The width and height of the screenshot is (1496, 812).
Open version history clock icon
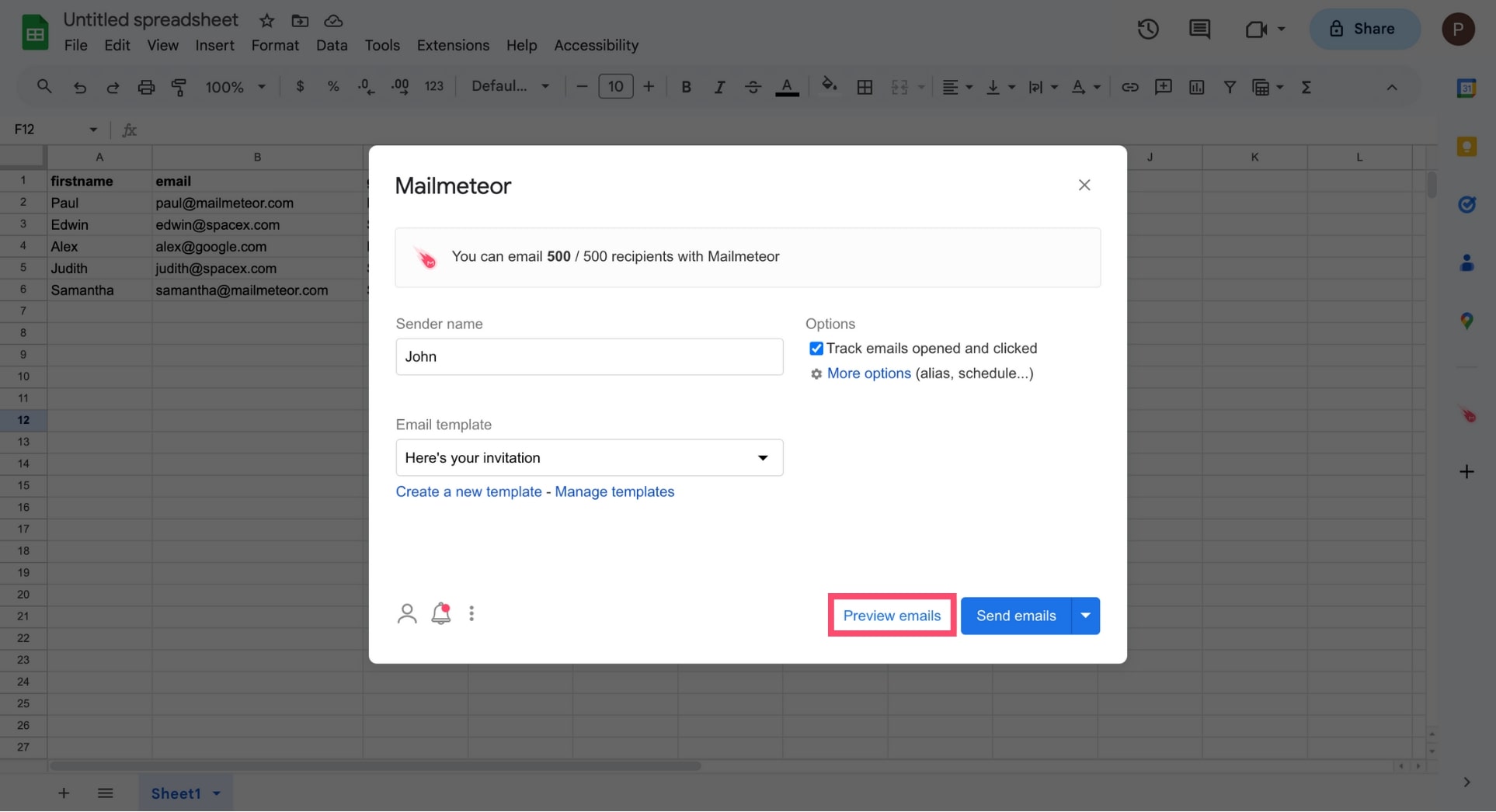[1148, 29]
